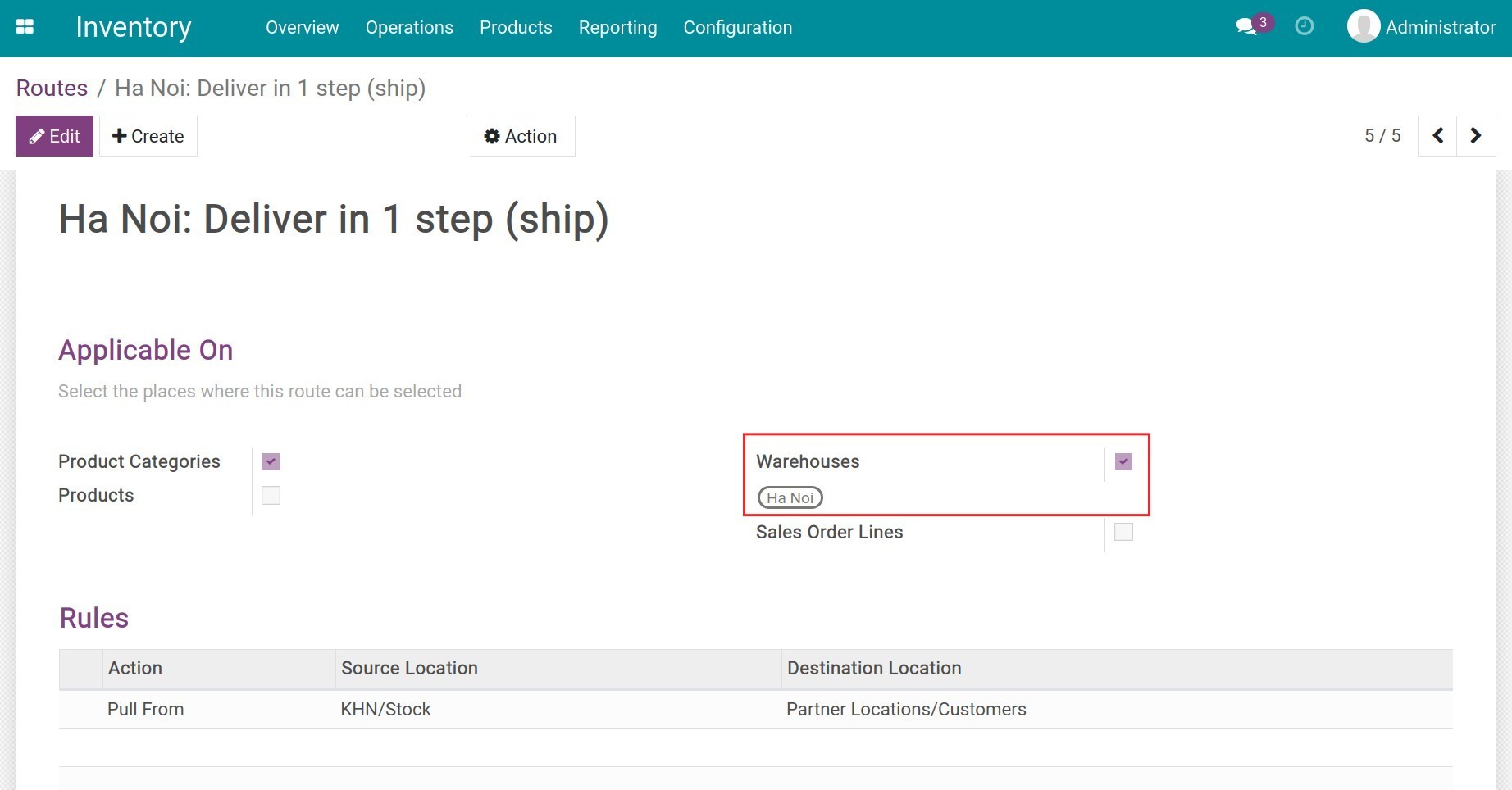Go to next record with right chevron
This screenshot has width=1512, height=790.
(1475, 135)
